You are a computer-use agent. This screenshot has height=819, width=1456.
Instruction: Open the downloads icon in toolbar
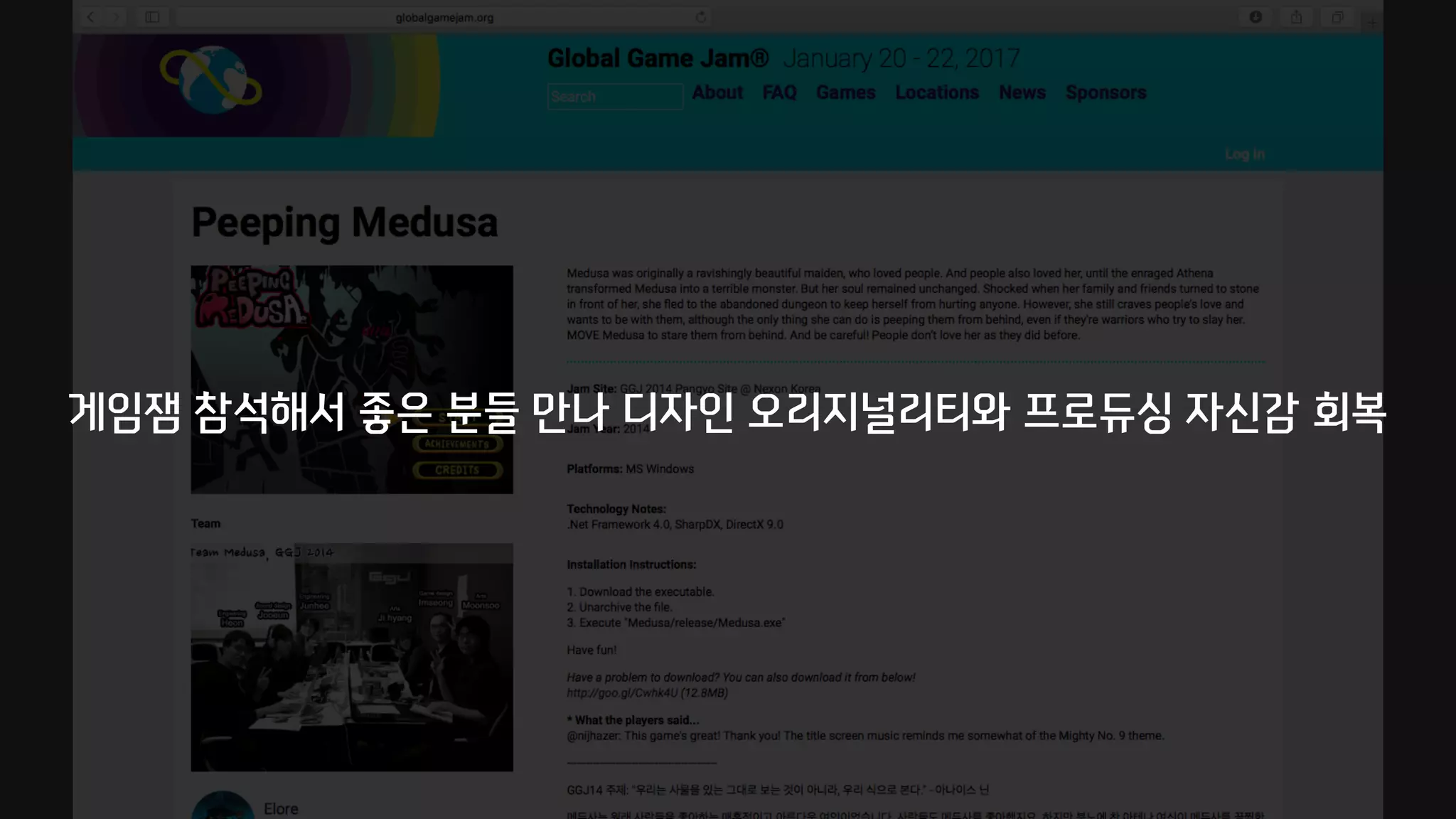coord(1256,17)
